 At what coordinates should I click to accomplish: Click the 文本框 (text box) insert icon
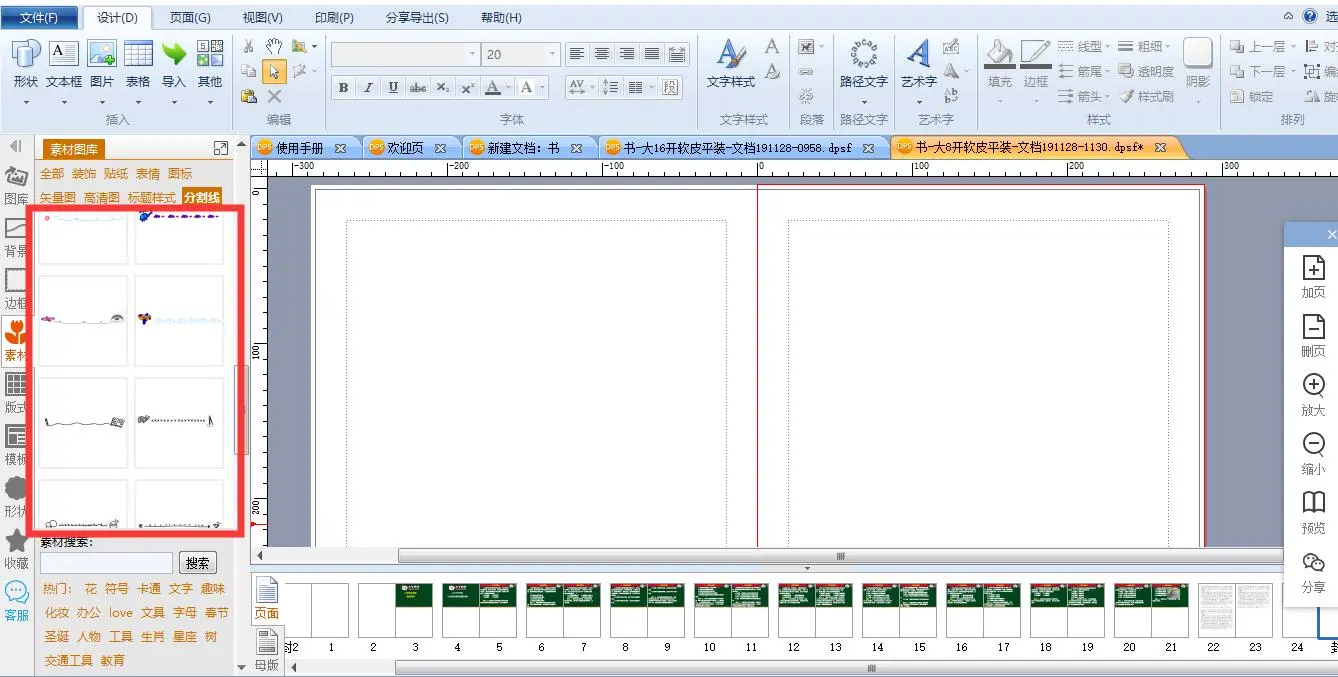point(64,55)
